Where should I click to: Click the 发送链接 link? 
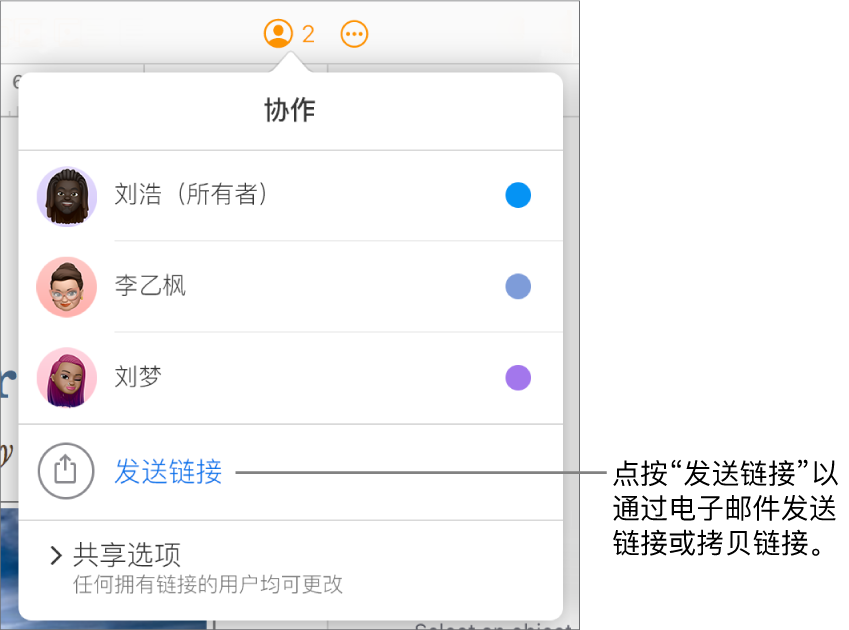(168, 472)
